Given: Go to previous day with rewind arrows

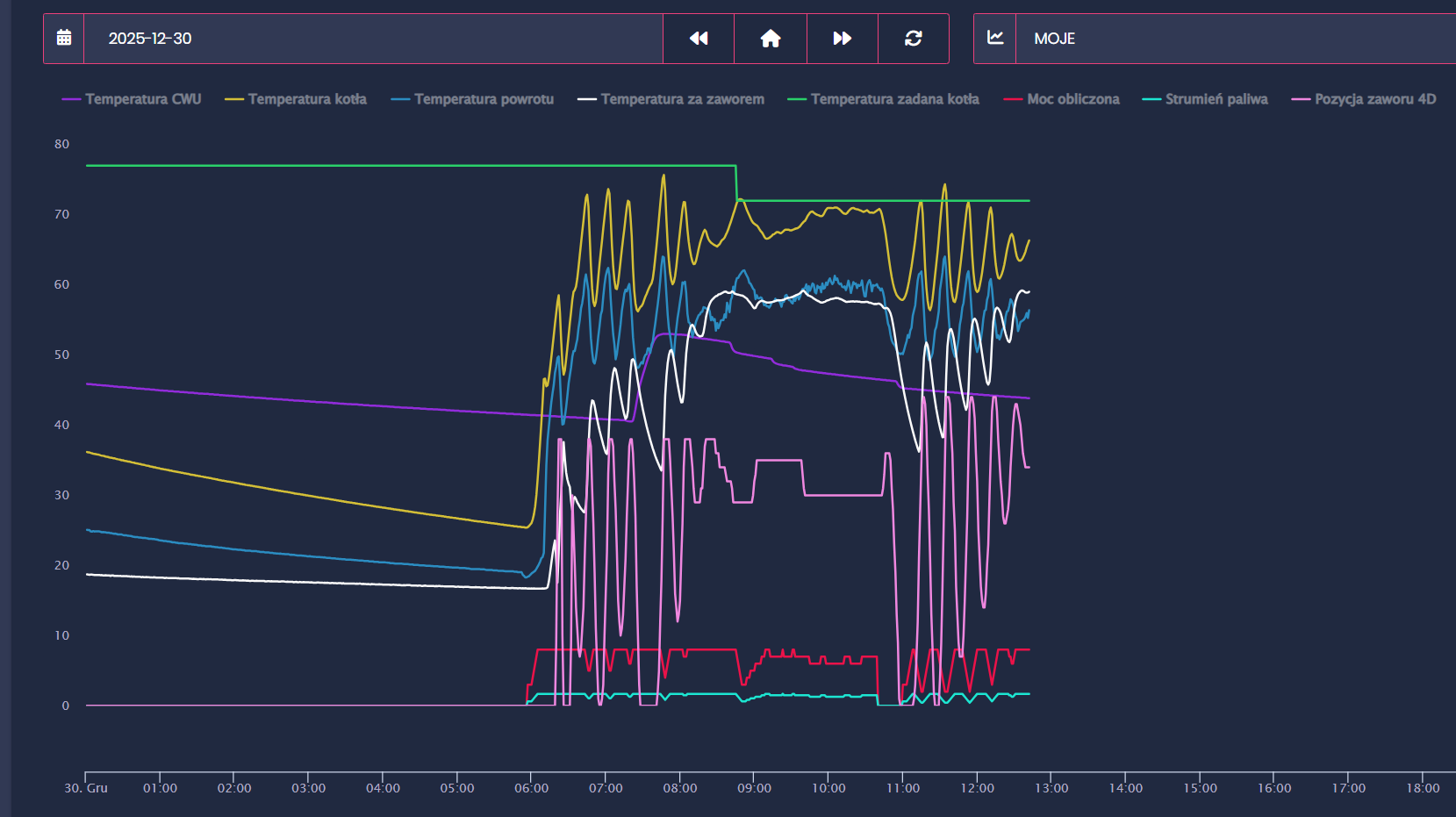Looking at the screenshot, I should coord(699,38).
